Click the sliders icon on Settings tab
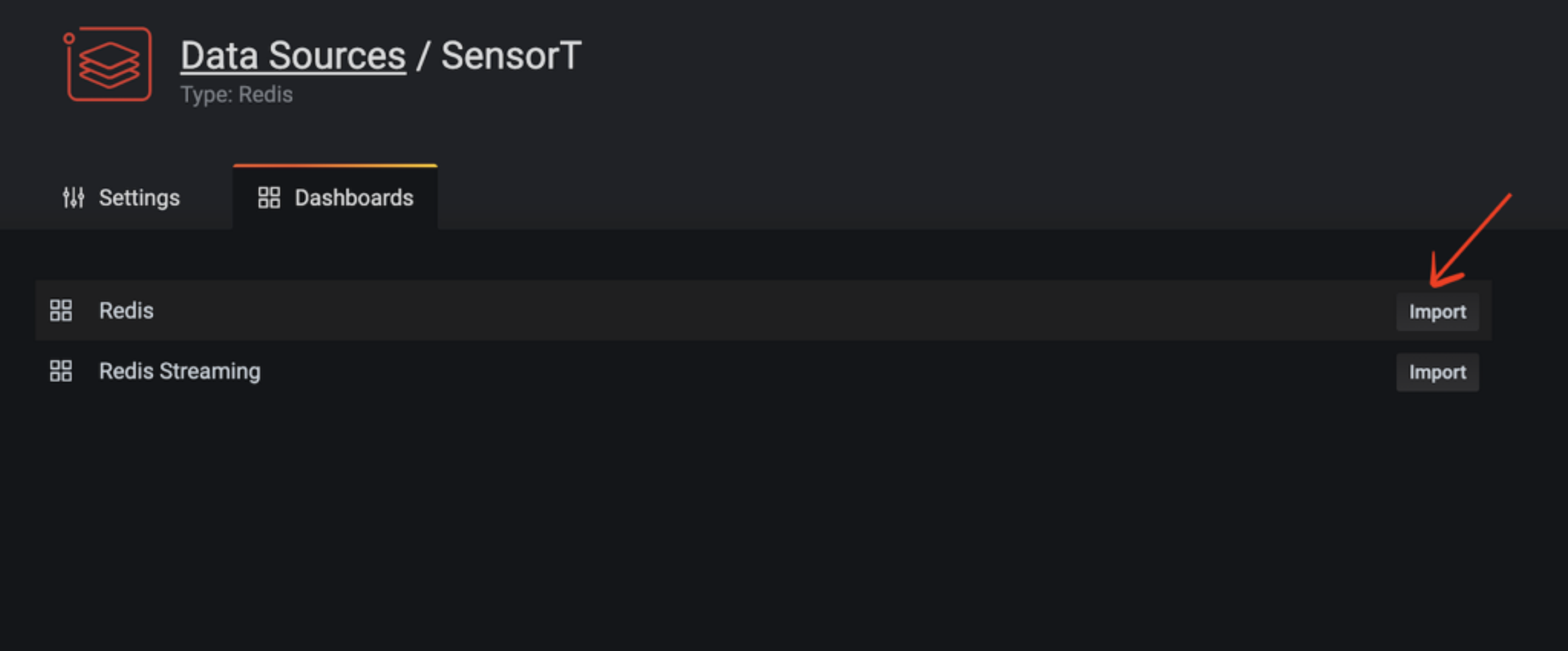This screenshot has width=1568, height=651. (73, 197)
